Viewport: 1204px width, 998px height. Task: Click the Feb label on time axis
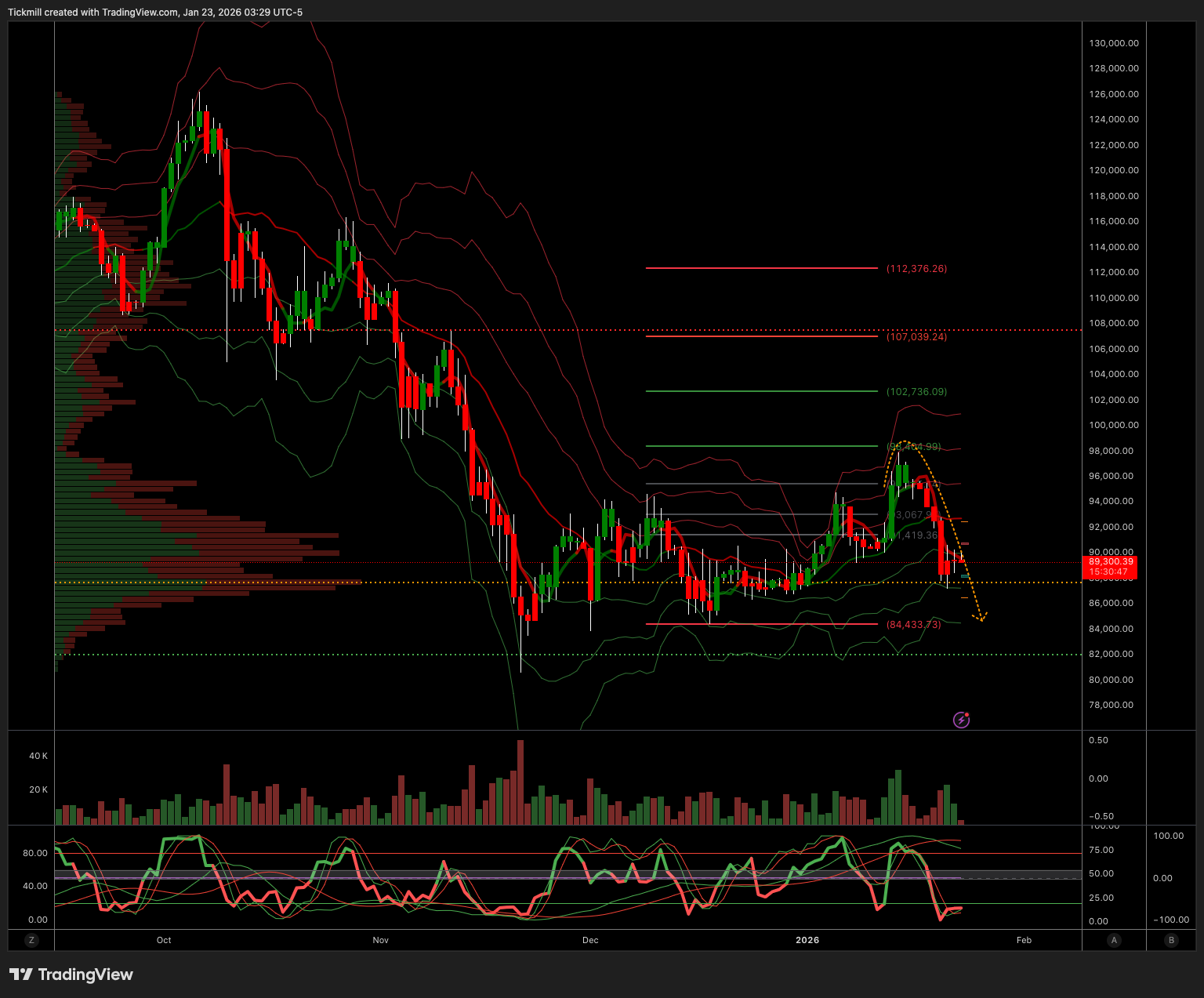[x=1024, y=940]
